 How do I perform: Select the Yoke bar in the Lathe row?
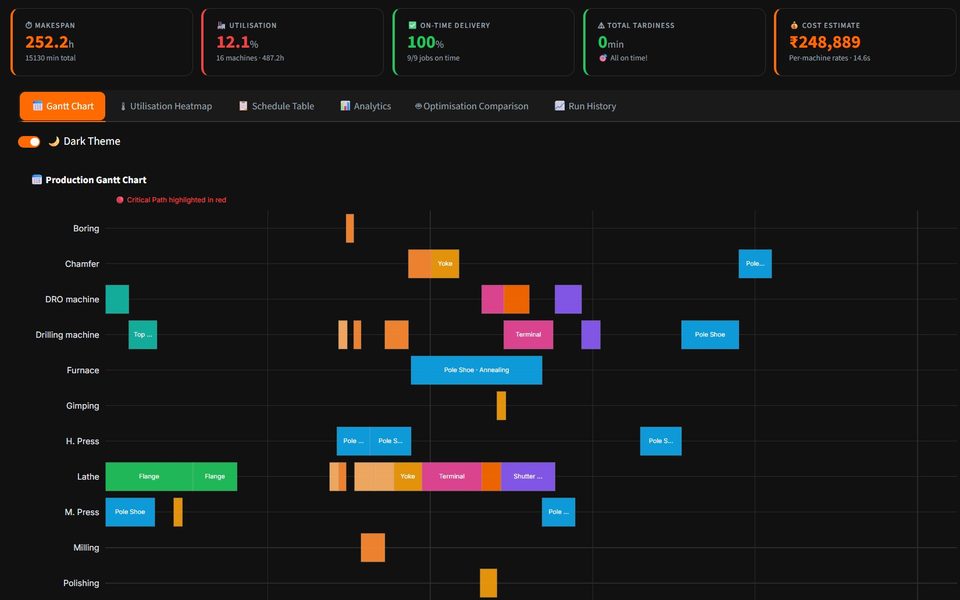[x=408, y=476]
